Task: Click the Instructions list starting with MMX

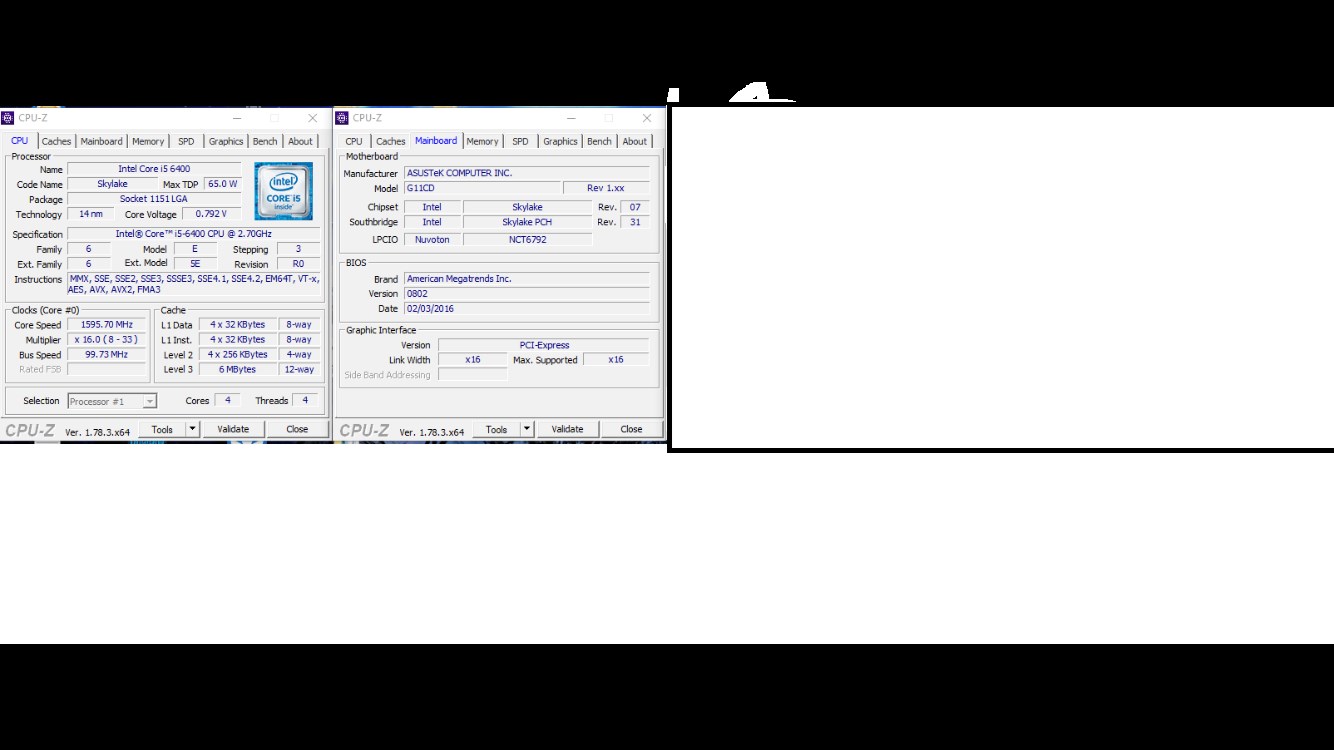Action: pos(194,285)
